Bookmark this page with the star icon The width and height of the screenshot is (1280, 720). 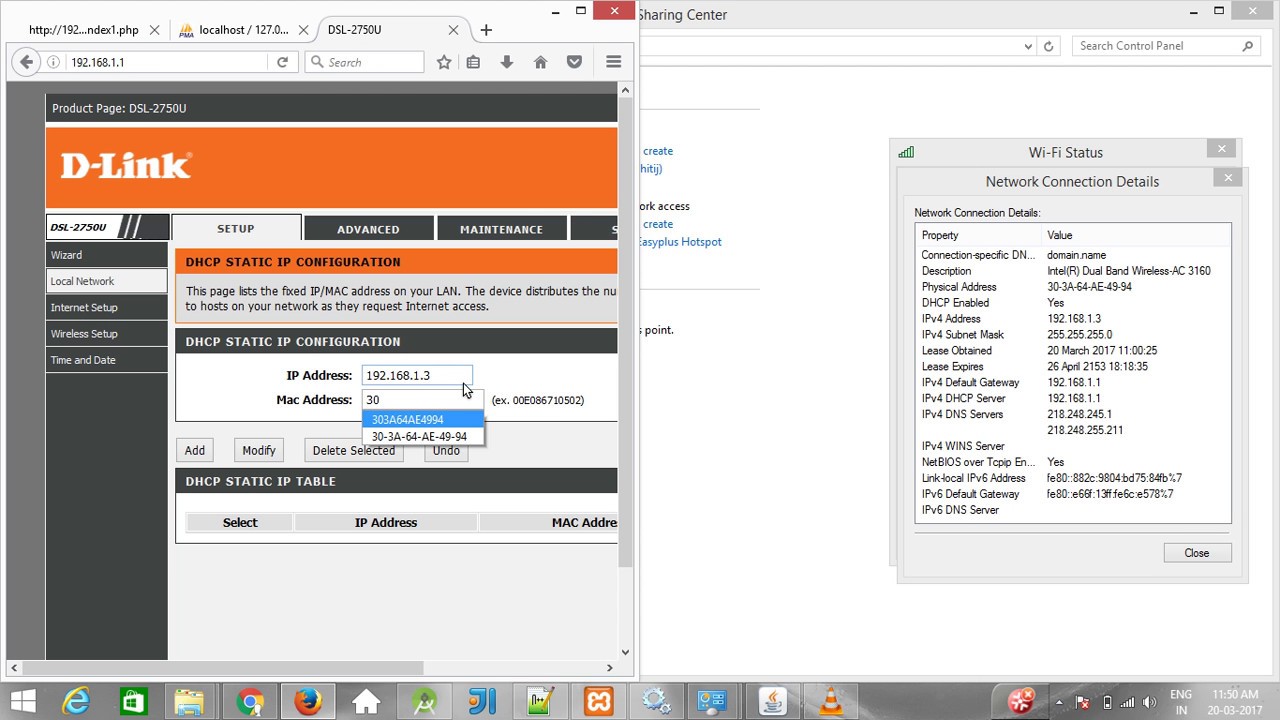pos(444,62)
